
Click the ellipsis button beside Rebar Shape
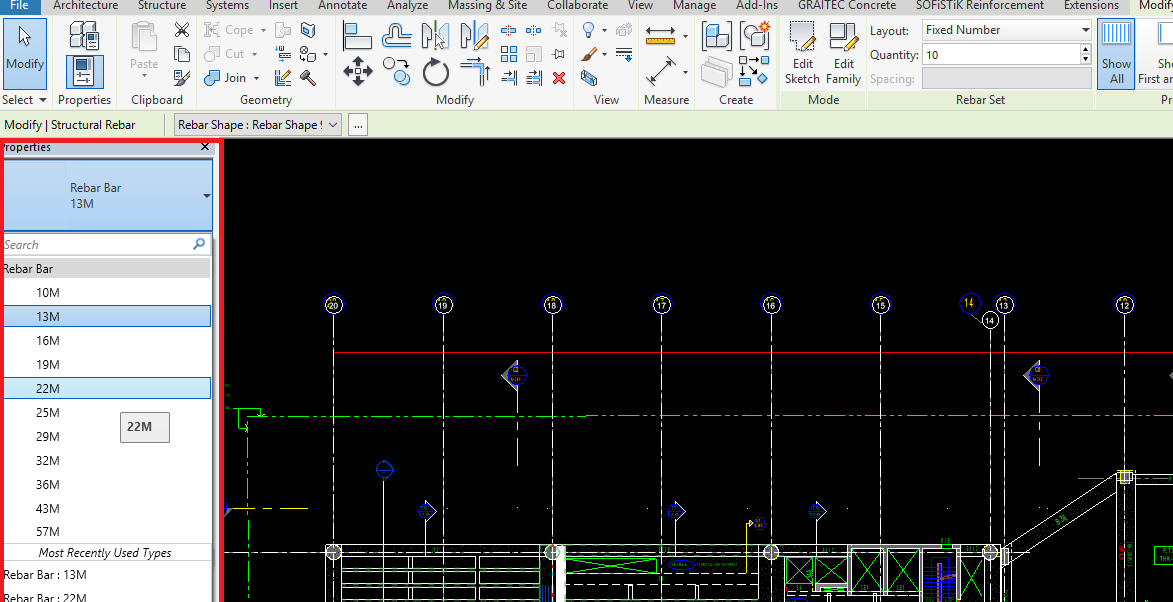coord(357,124)
